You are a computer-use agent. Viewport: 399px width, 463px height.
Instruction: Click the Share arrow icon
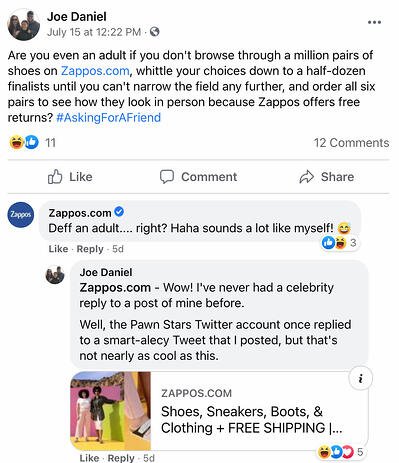tap(306, 177)
